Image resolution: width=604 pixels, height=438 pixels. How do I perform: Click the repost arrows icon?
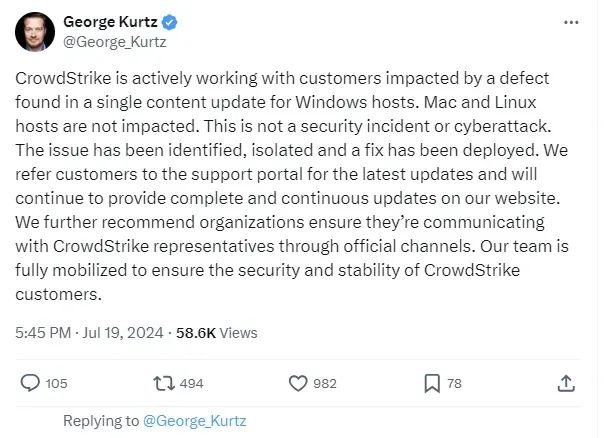click(162, 382)
